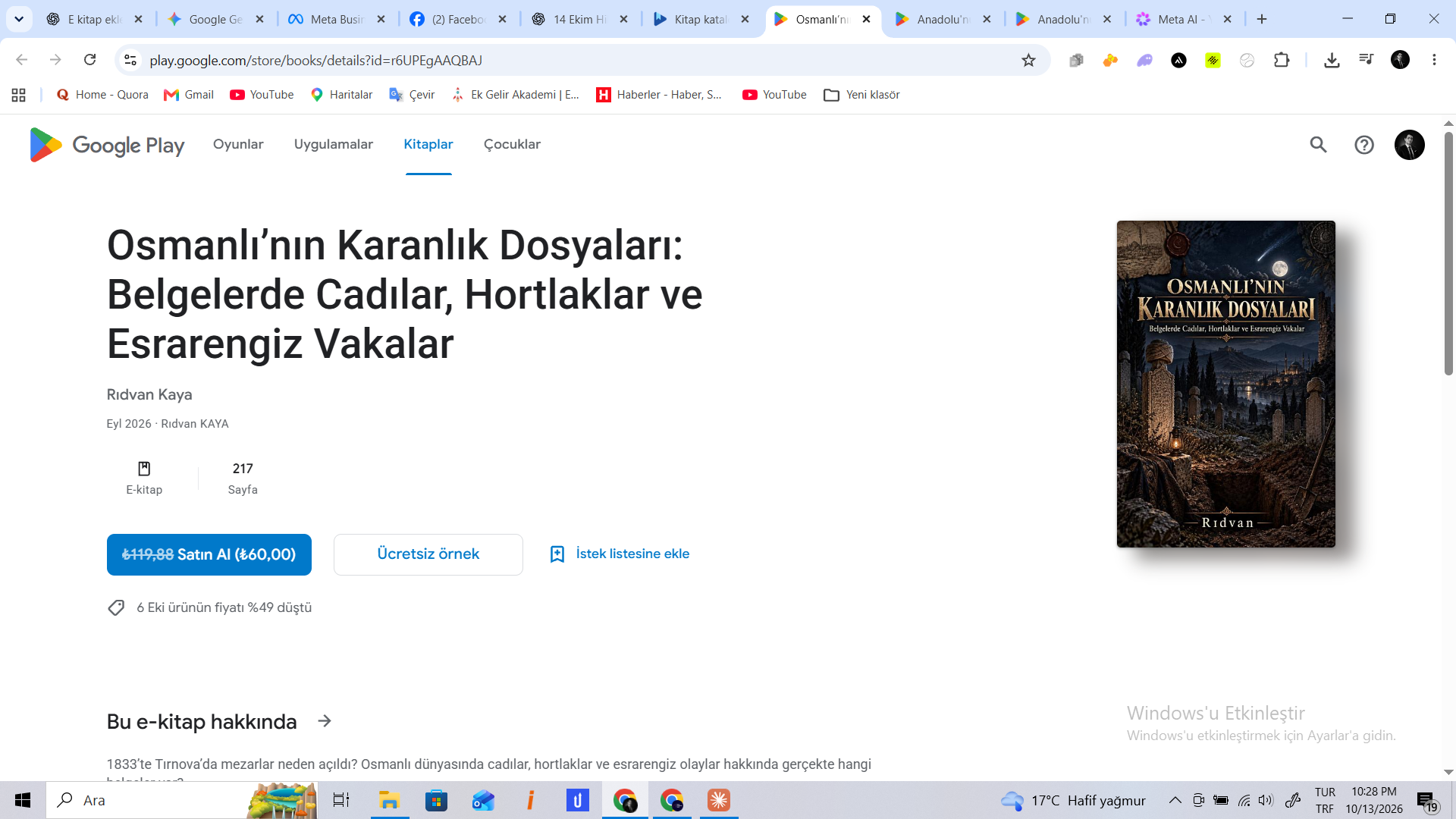Open the Gmail bookmark
The width and height of the screenshot is (1456, 819).
click(x=190, y=95)
